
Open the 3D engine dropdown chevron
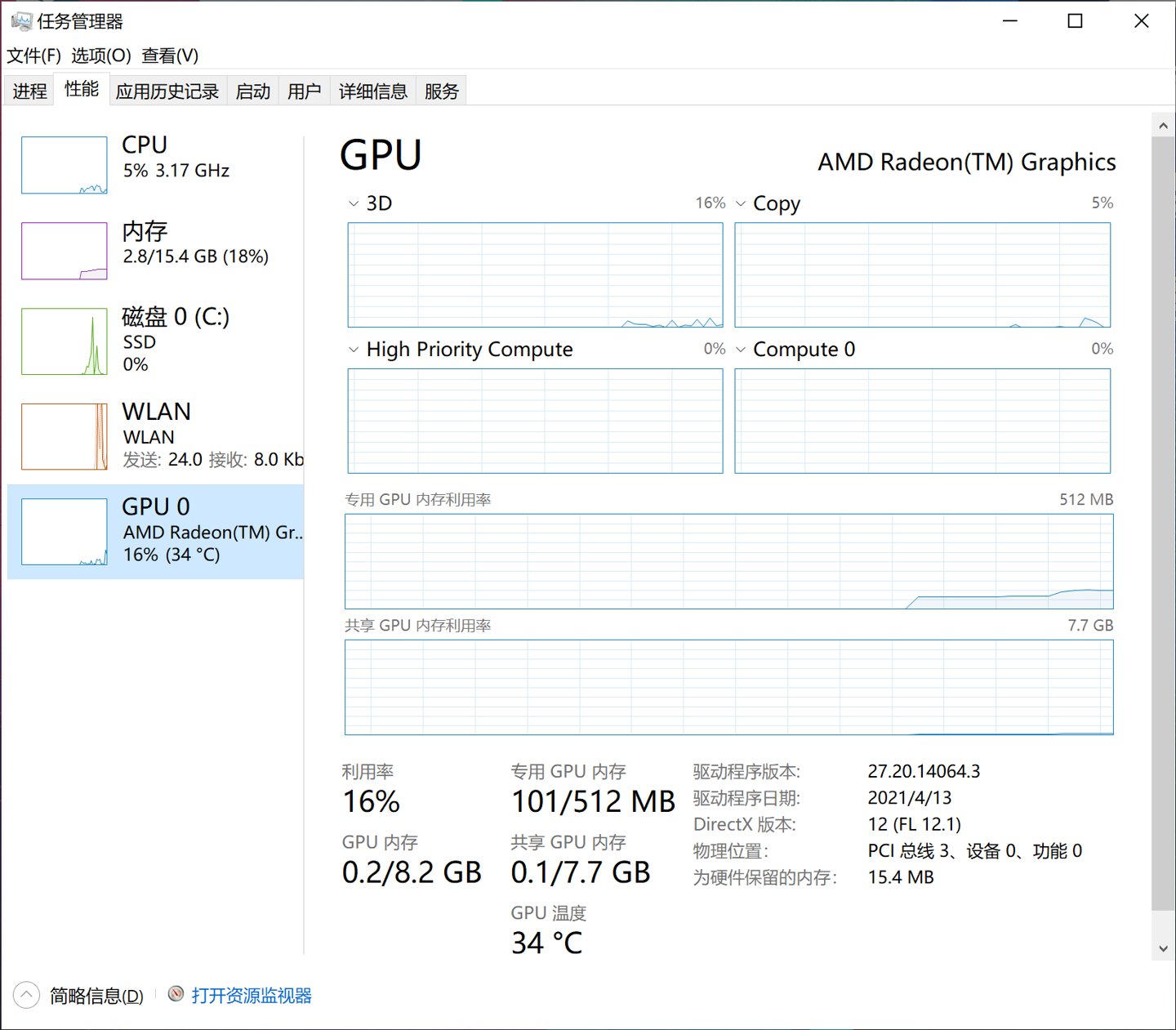[x=354, y=203]
